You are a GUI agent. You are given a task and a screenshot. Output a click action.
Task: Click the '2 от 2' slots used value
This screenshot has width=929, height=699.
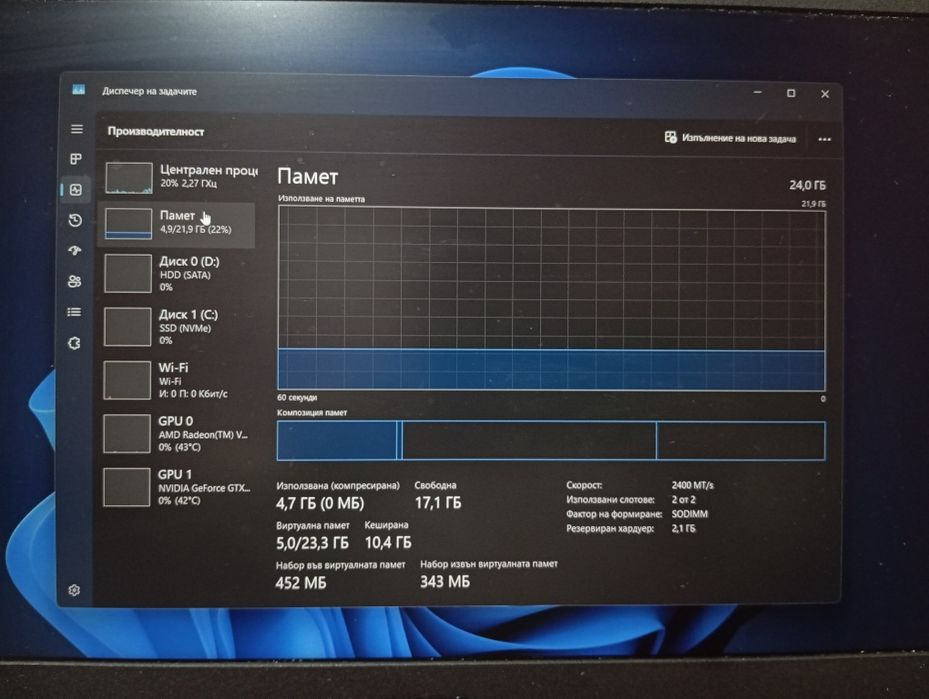click(x=684, y=499)
